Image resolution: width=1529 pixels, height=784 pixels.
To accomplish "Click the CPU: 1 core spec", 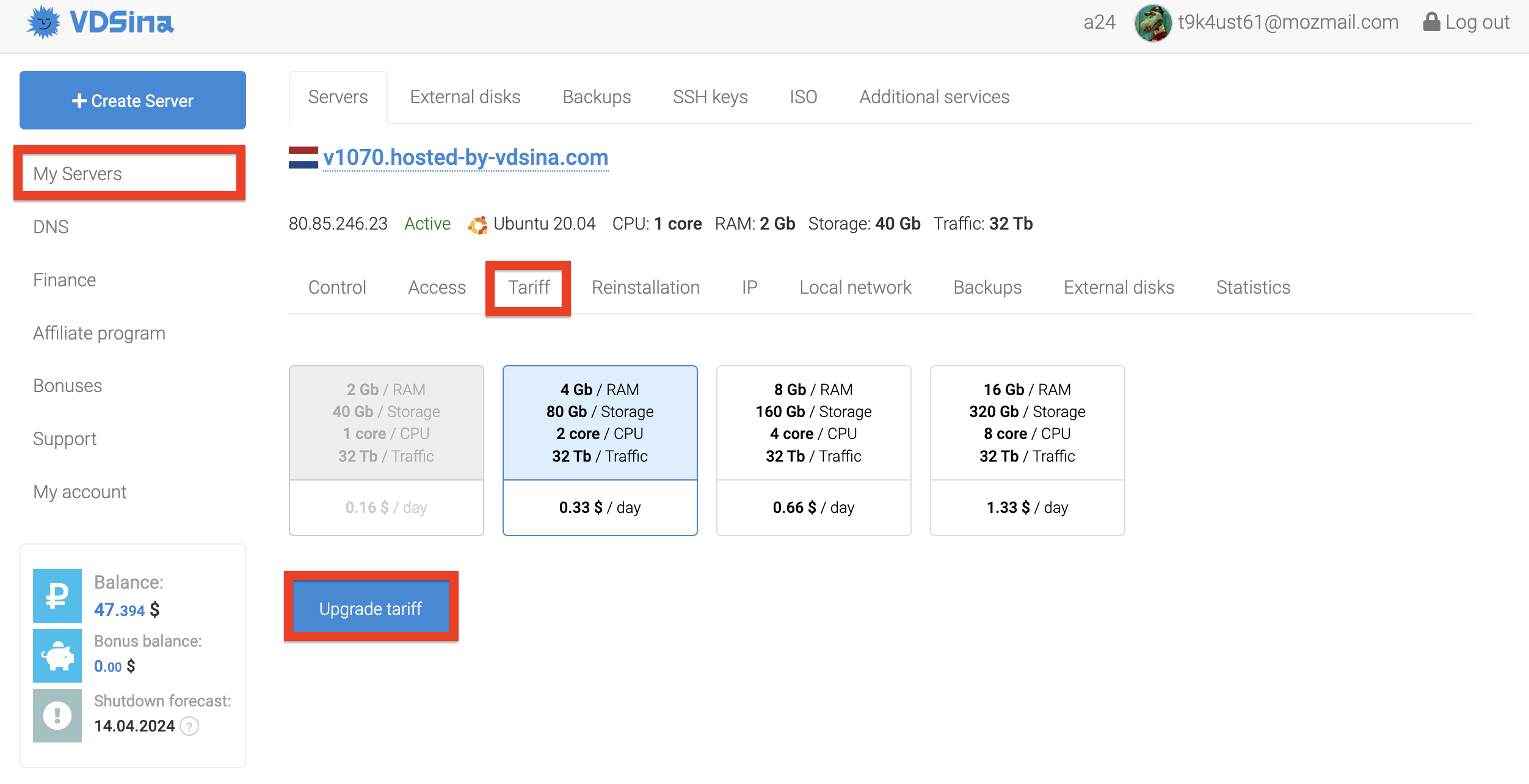I will (657, 224).
